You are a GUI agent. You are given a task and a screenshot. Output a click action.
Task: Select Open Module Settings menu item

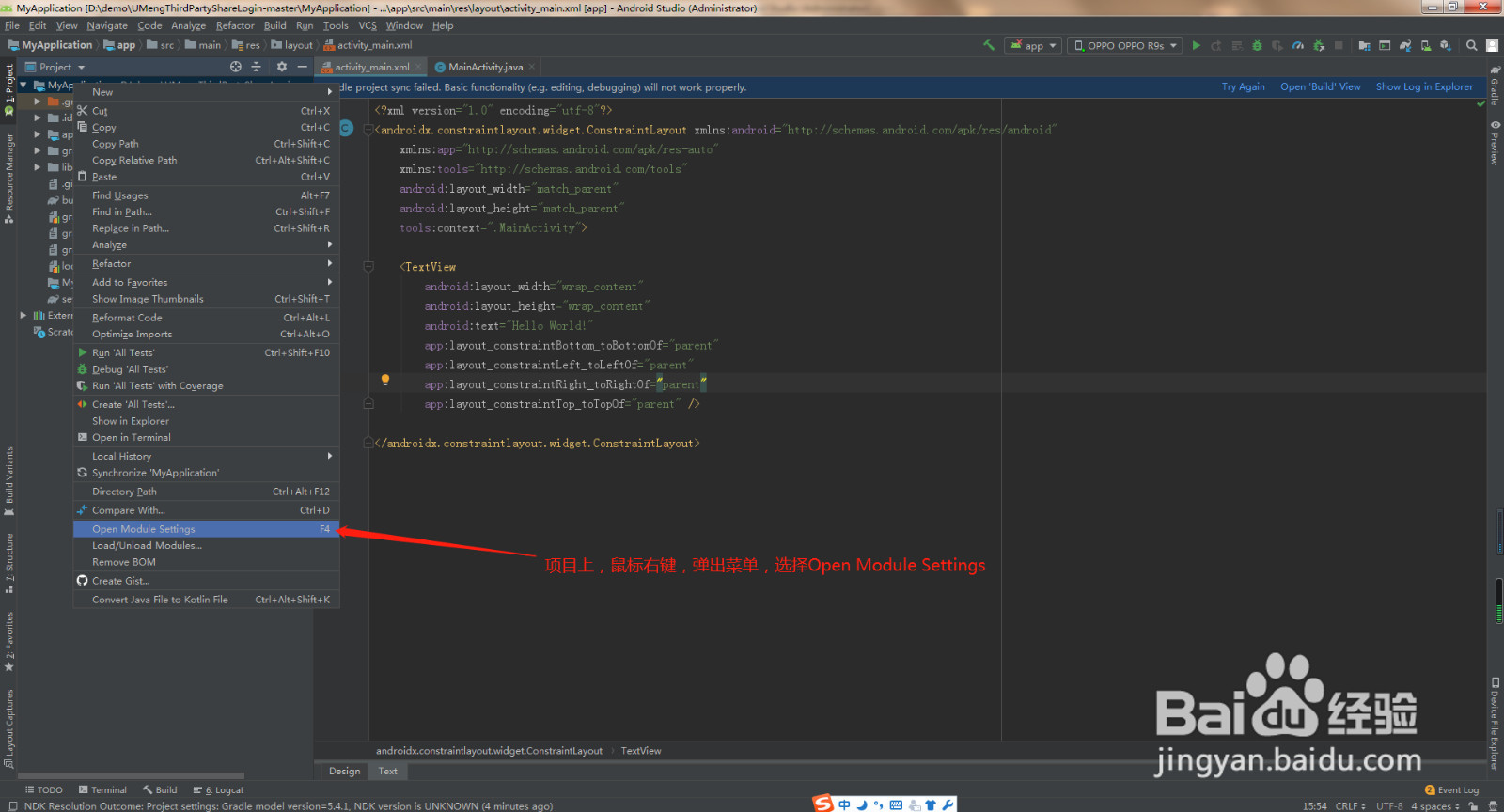click(x=206, y=529)
